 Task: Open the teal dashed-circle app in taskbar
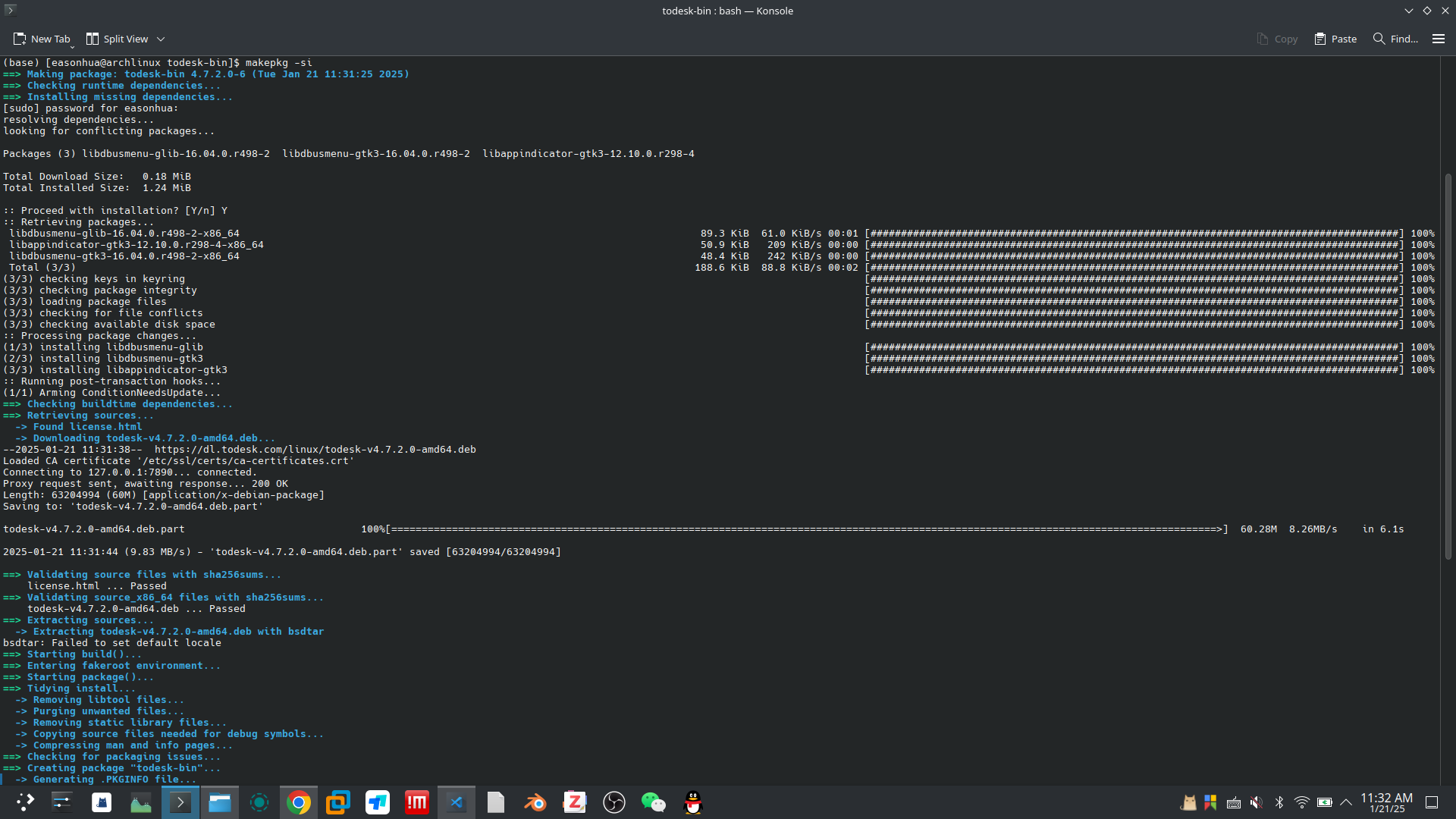[259, 802]
